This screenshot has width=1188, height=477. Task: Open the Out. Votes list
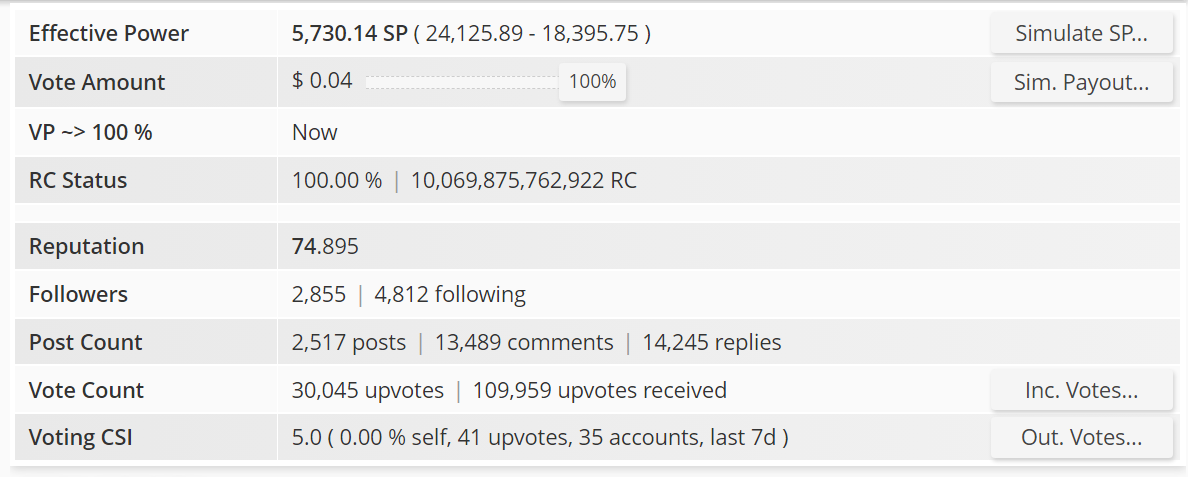point(1081,438)
